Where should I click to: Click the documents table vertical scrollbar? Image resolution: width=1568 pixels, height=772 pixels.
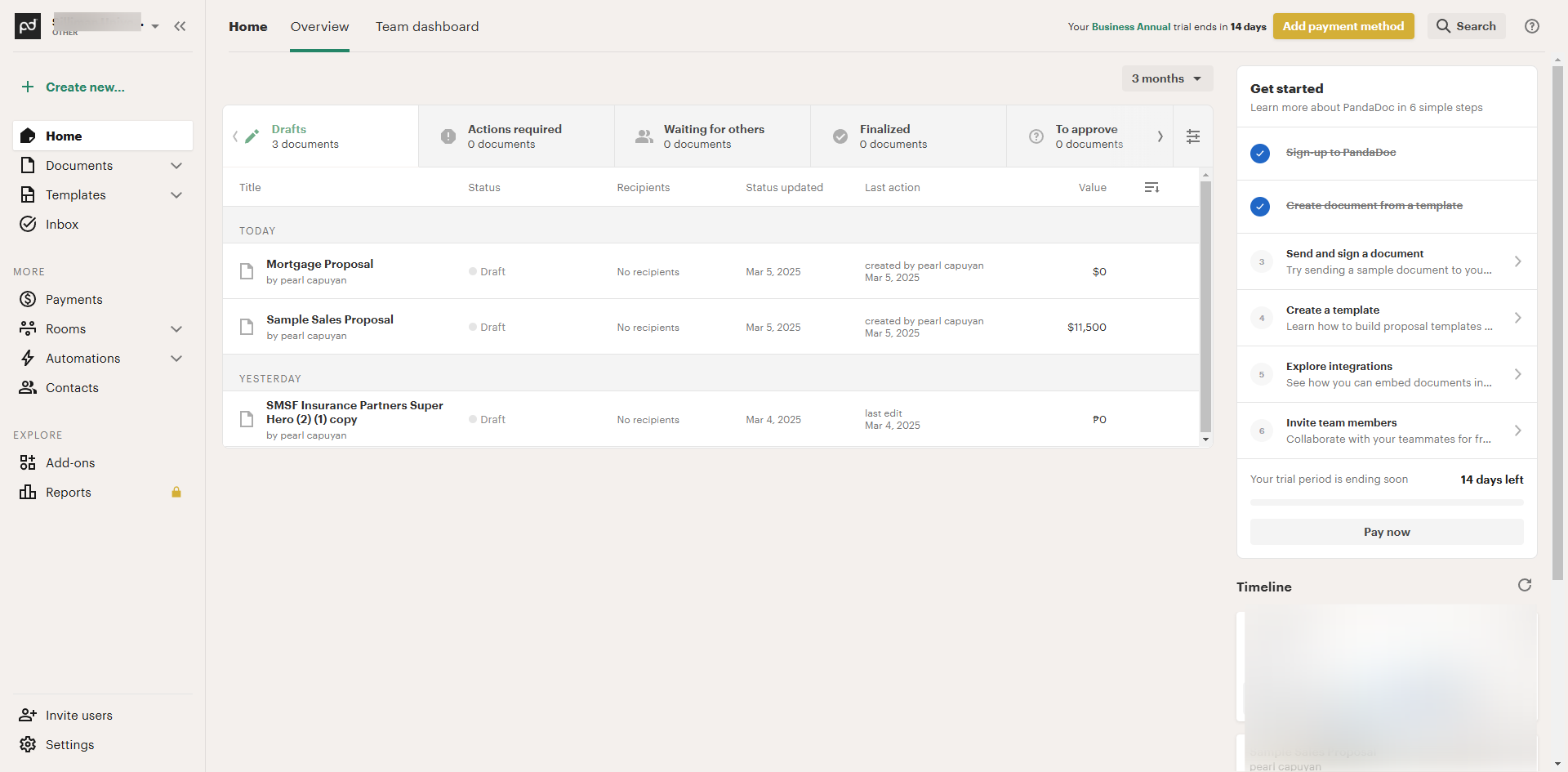click(x=1205, y=306)
